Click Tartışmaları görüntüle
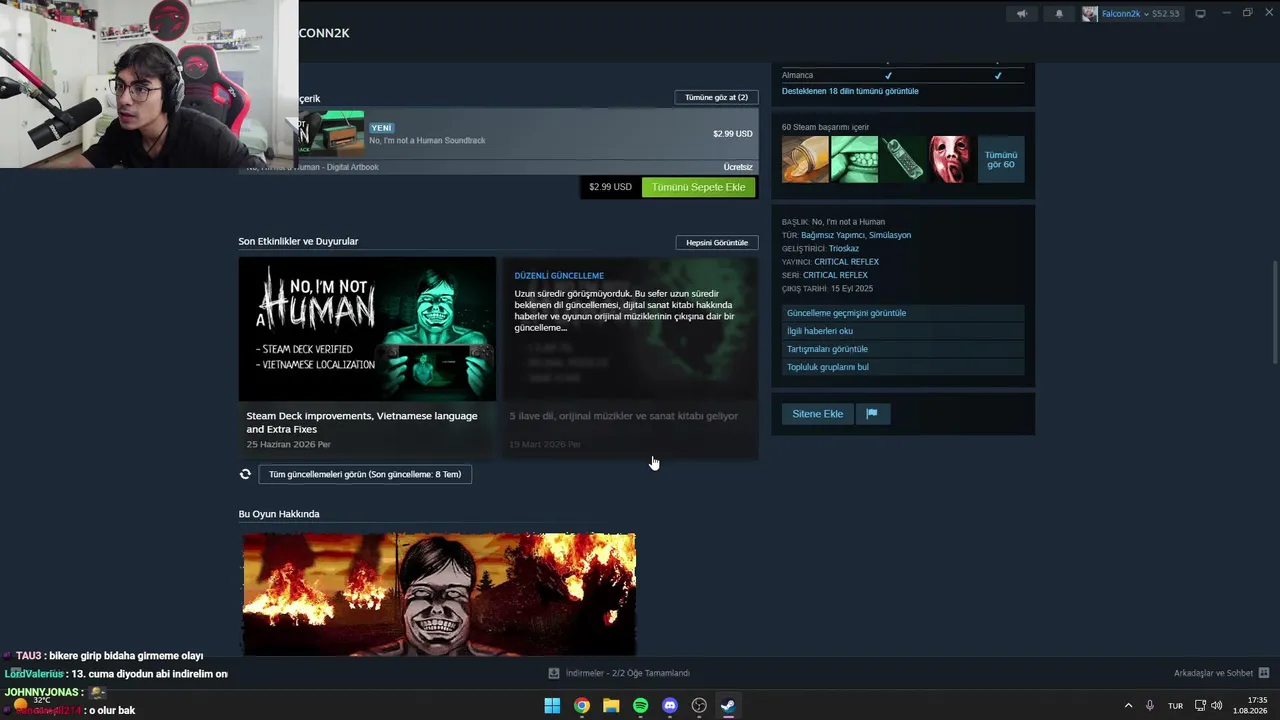This screenshot has height=720, width=1280. pos(903,349)
